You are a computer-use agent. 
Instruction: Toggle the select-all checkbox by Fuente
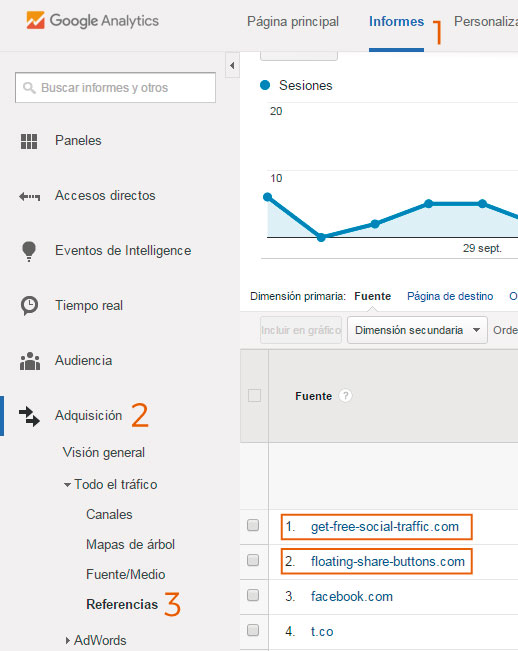[254, 395]
